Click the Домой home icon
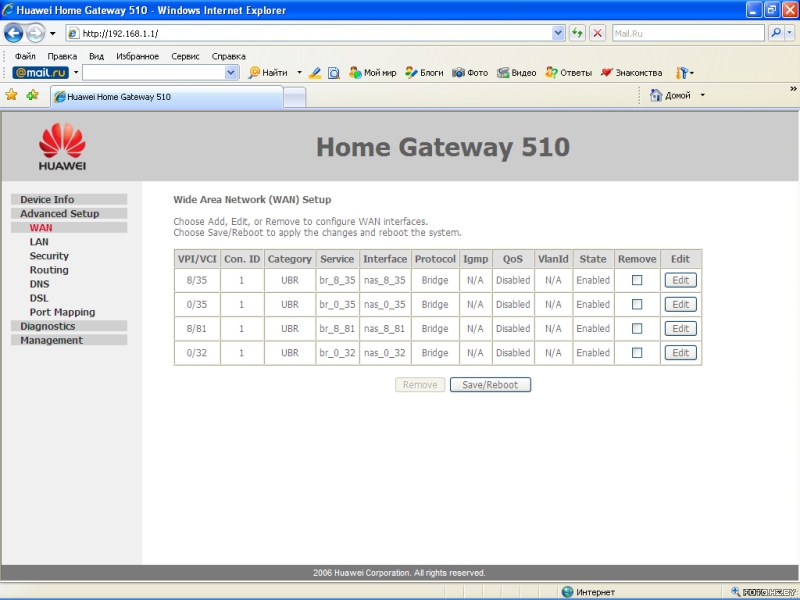 click(656, 95)
